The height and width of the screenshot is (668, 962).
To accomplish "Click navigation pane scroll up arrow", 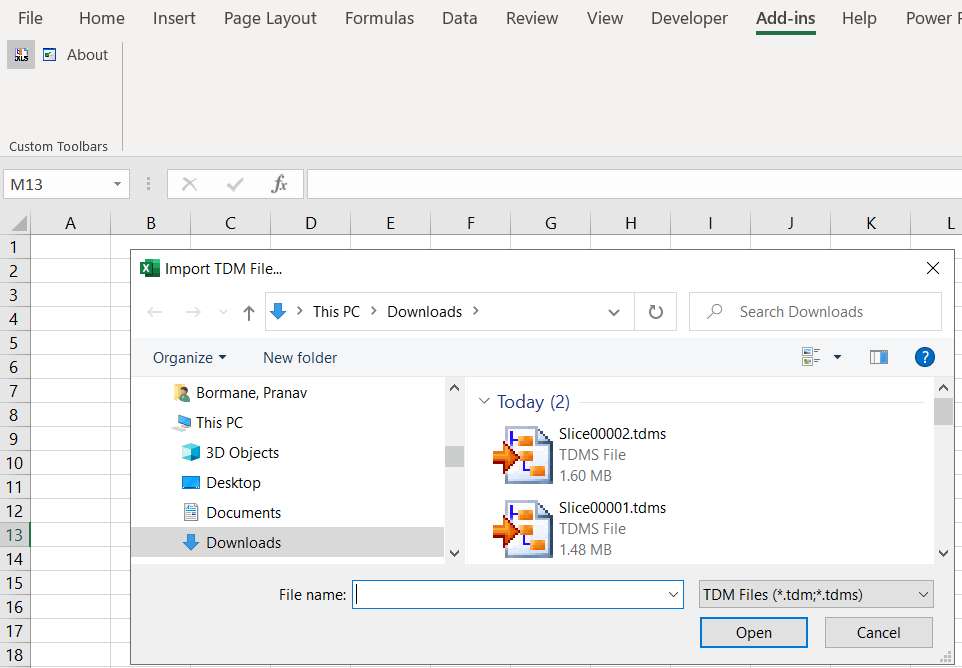I will 455,388.
